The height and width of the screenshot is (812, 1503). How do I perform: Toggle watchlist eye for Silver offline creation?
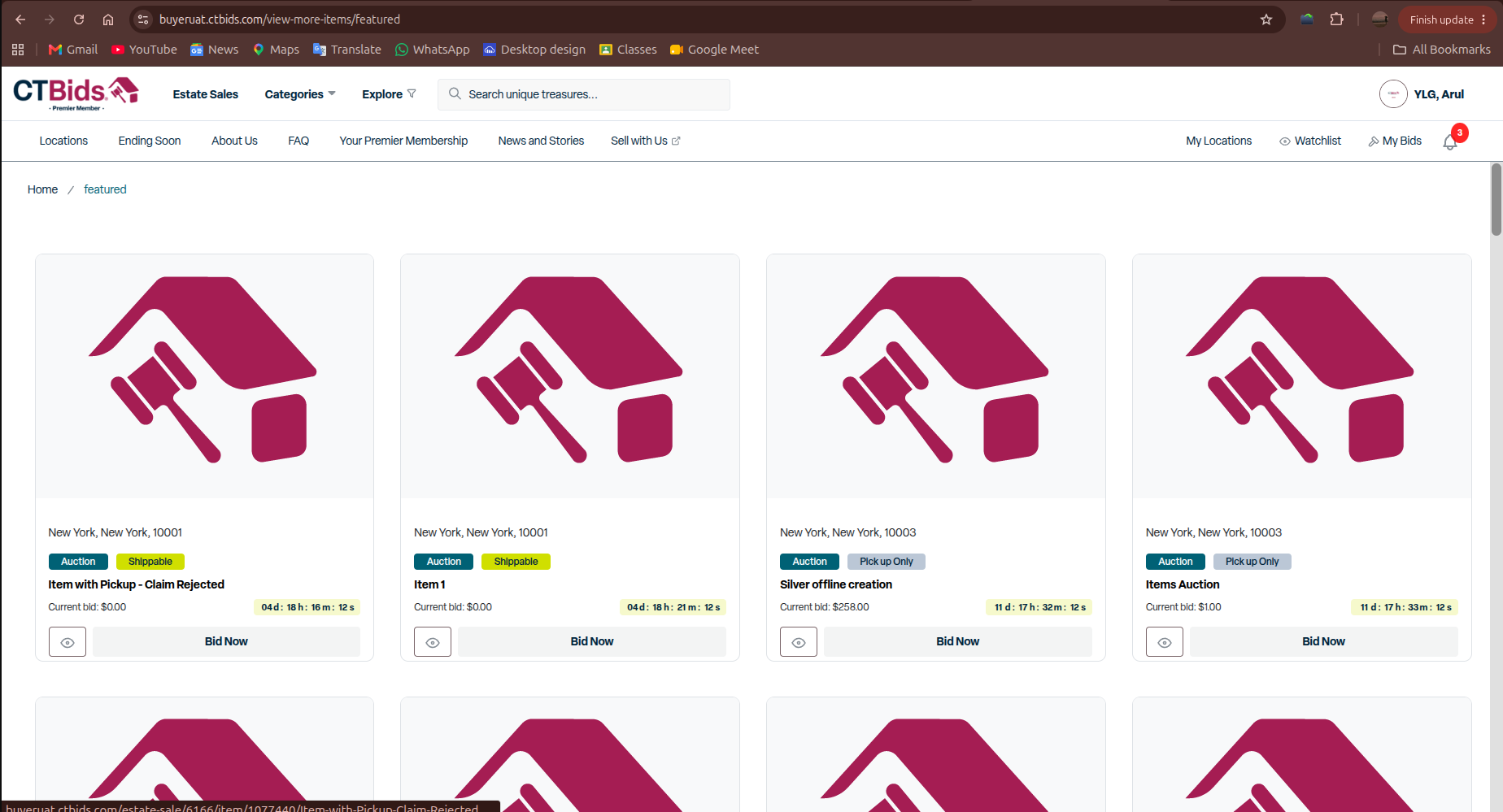click(799, 642)
